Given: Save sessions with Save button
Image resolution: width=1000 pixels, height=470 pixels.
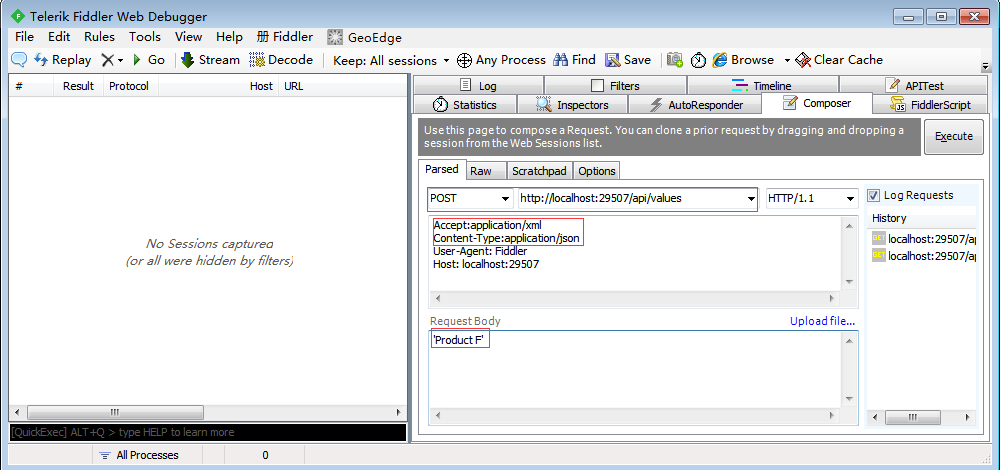Looking at the screenshot, I should coord(628,60).
